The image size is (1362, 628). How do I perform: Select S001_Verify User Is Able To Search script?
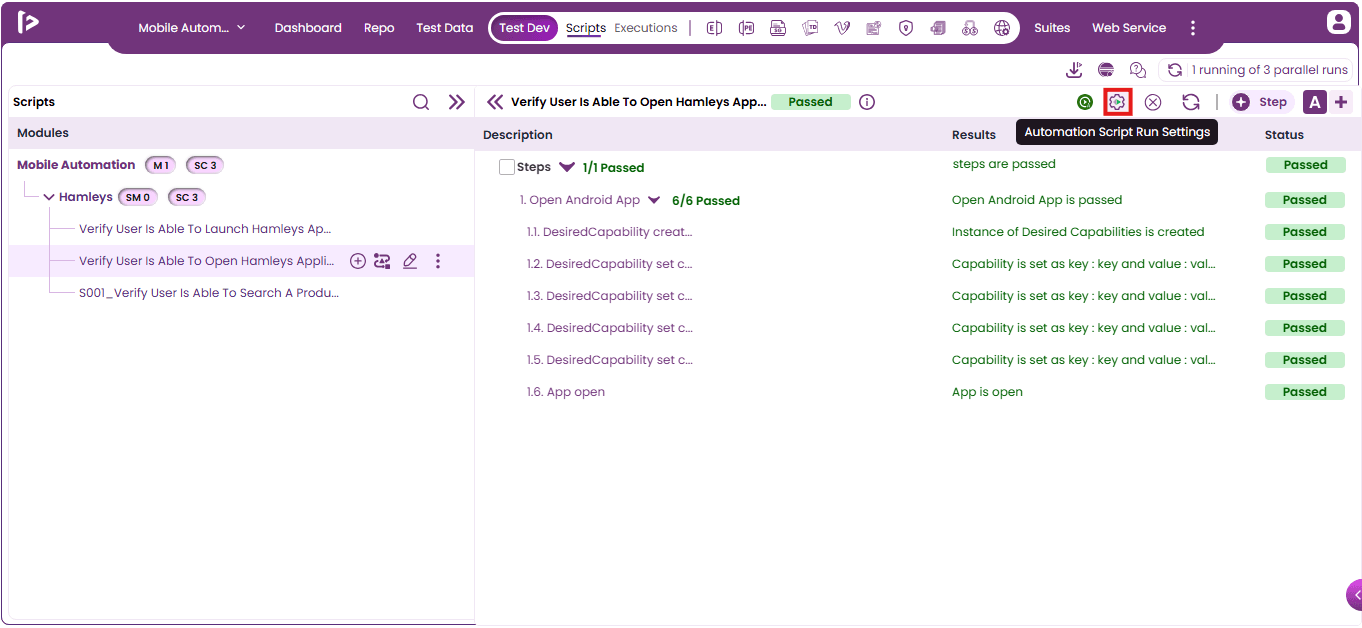pos(209,293)
